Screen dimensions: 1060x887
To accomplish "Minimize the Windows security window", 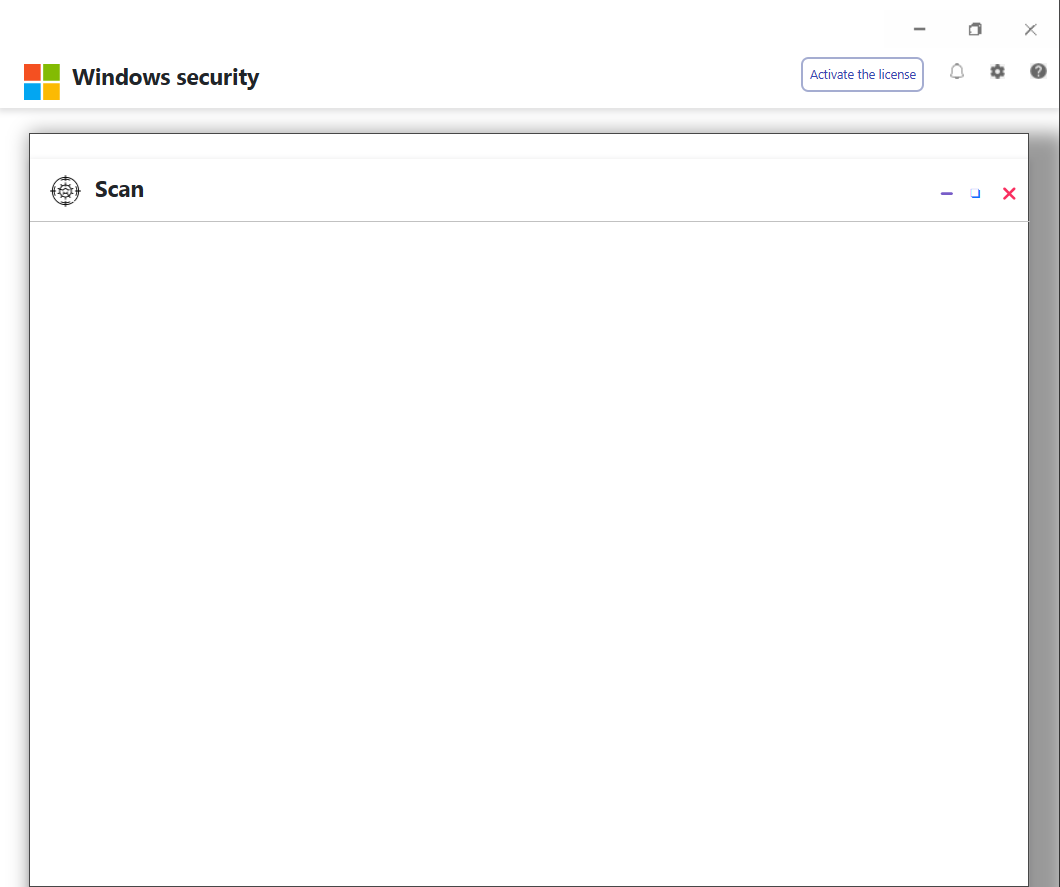I will click(919, 30).
